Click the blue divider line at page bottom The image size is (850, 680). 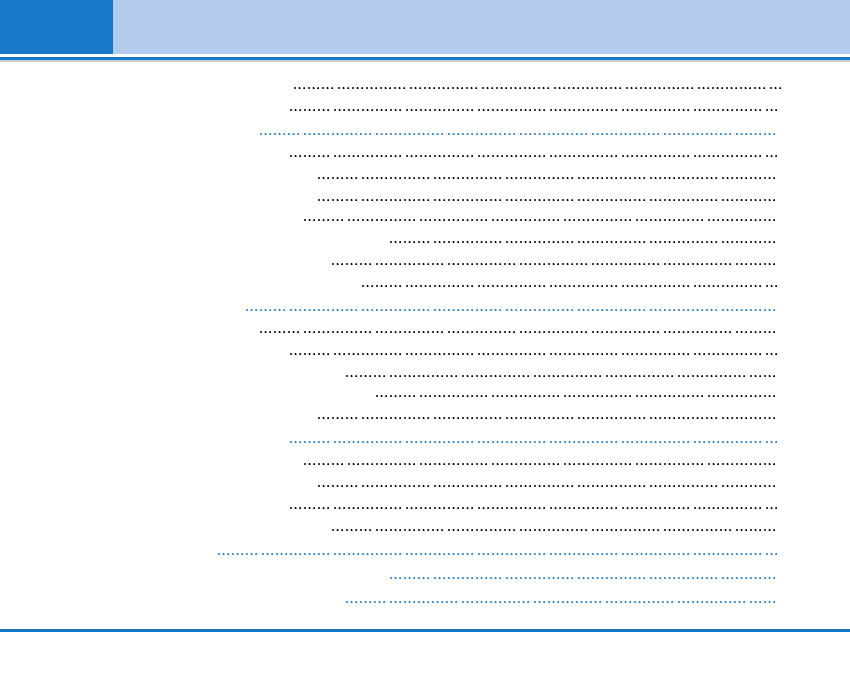[x=425, y=630]
